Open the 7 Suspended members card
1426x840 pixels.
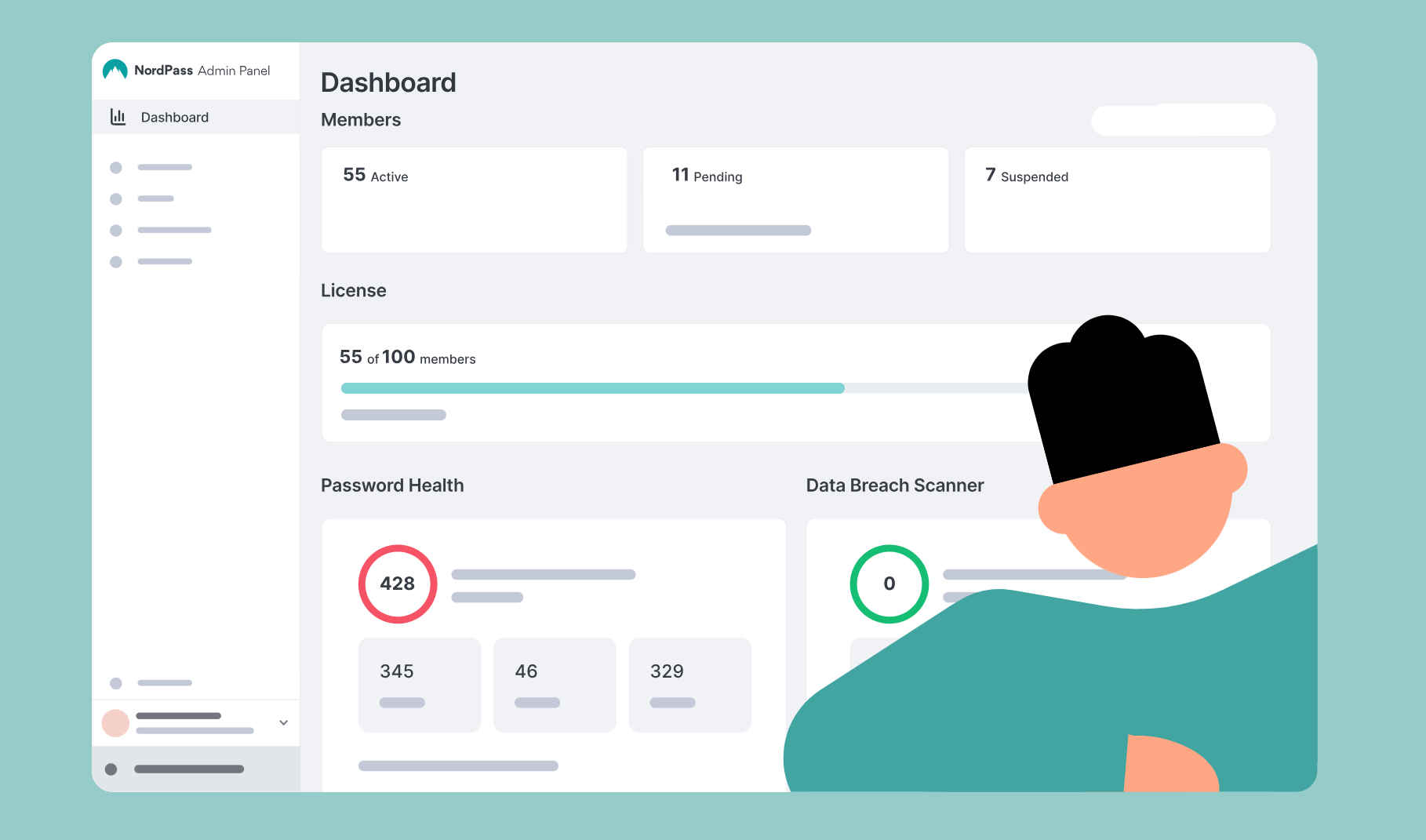tap(1116, 199)
